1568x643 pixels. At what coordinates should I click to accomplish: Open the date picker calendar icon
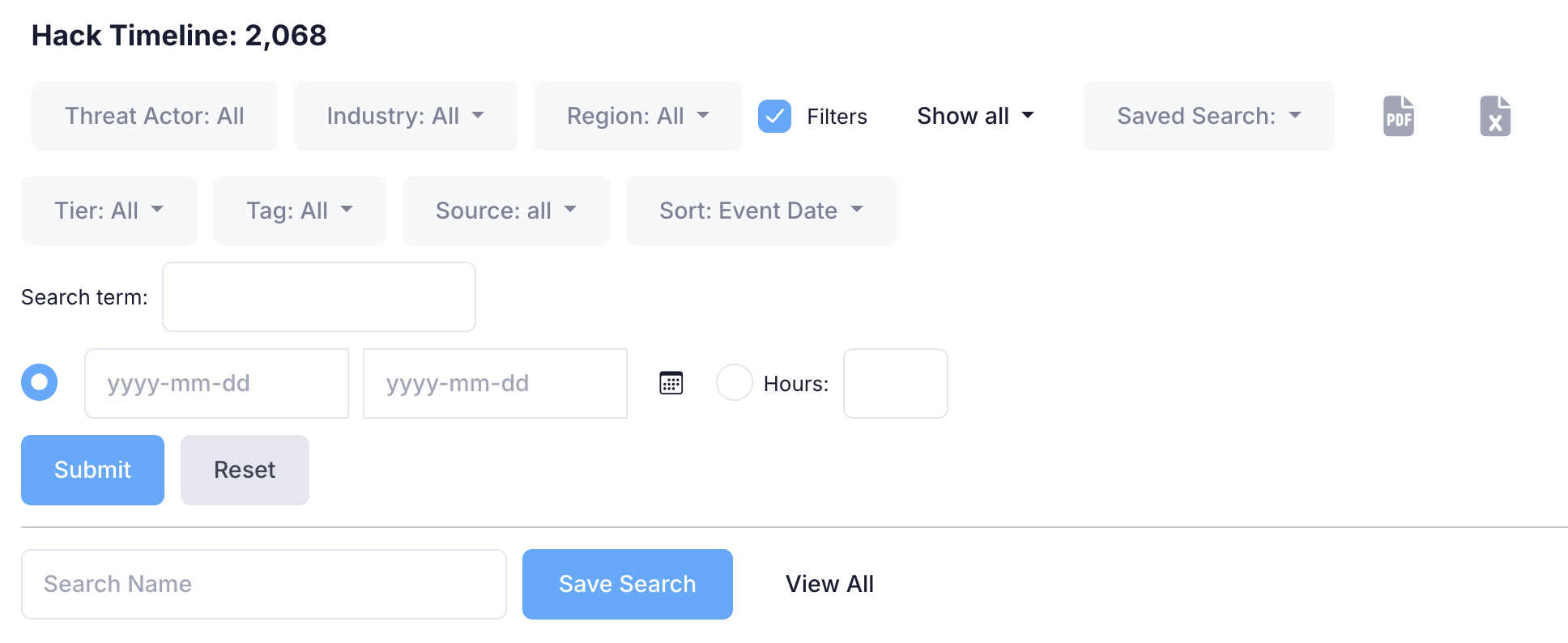671,383
